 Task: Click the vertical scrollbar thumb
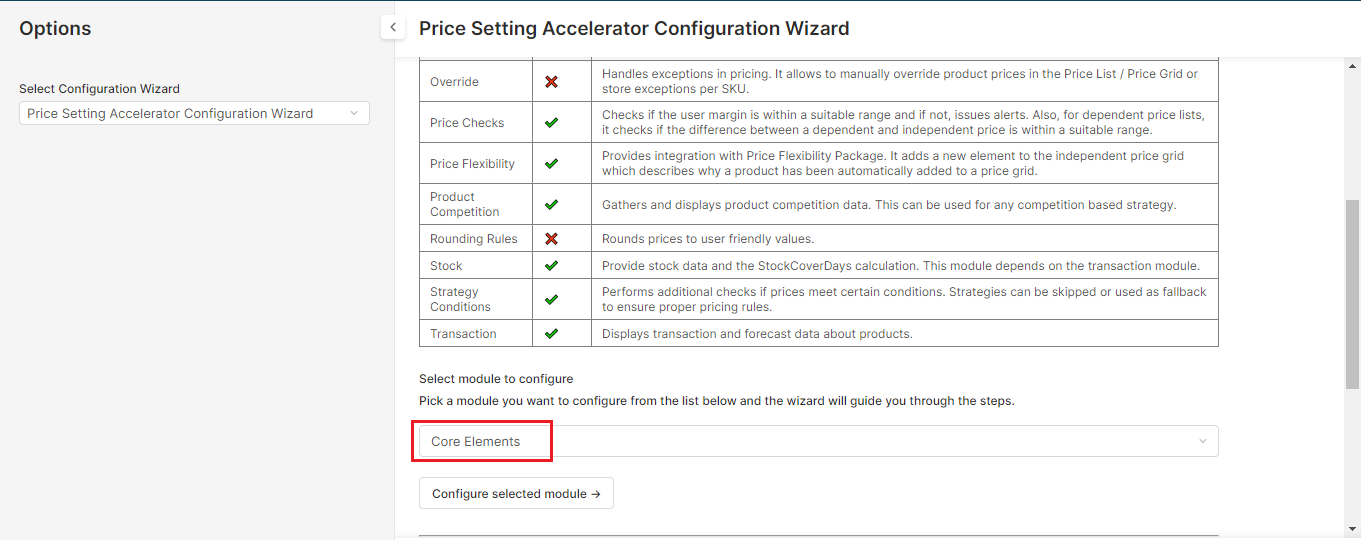pyautogui.click(x=1352, y=293)
